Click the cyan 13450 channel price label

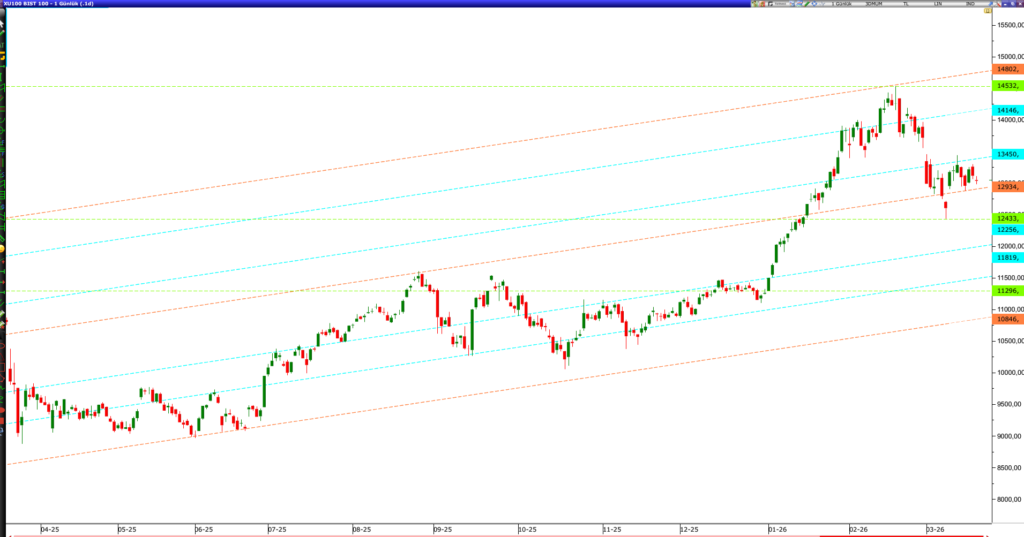coord(1007,154)
